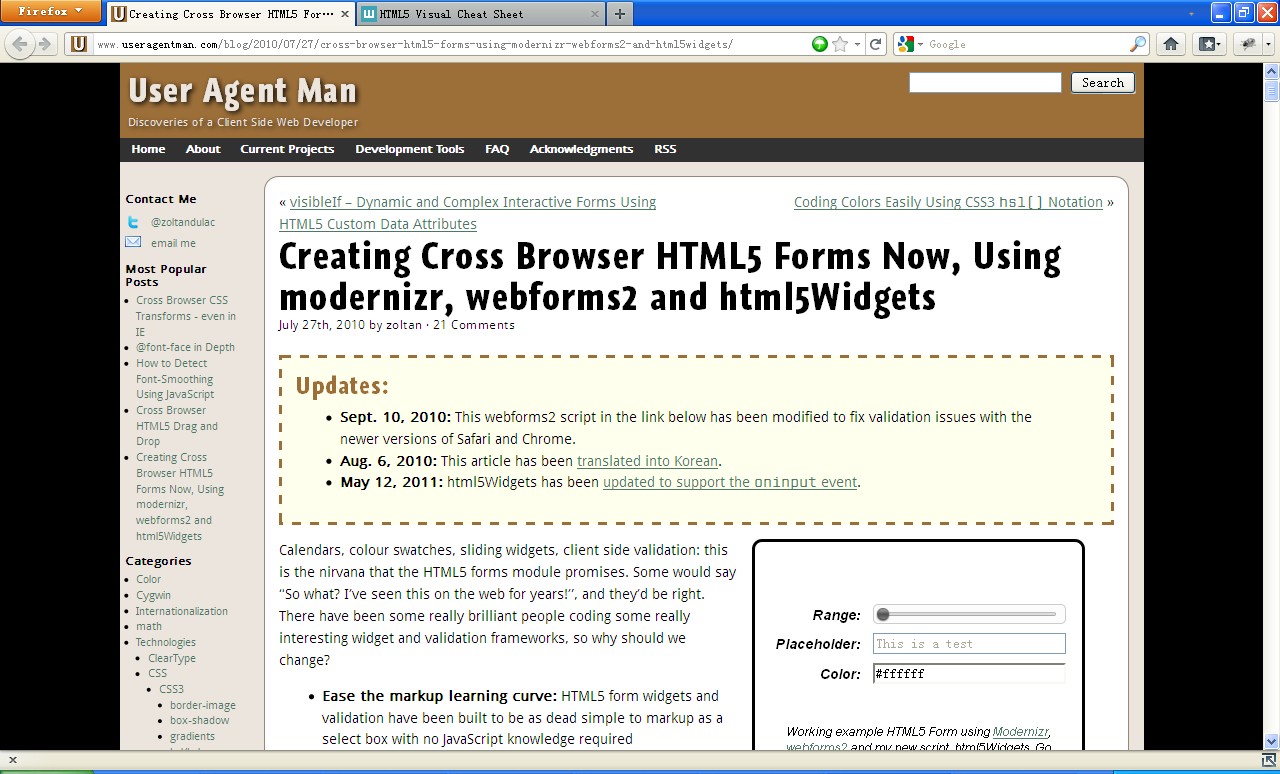Close the HTML5 Visual Cheat Sheet tab
The height and width of the screenshot is (774, 1280).
(596, 14)
